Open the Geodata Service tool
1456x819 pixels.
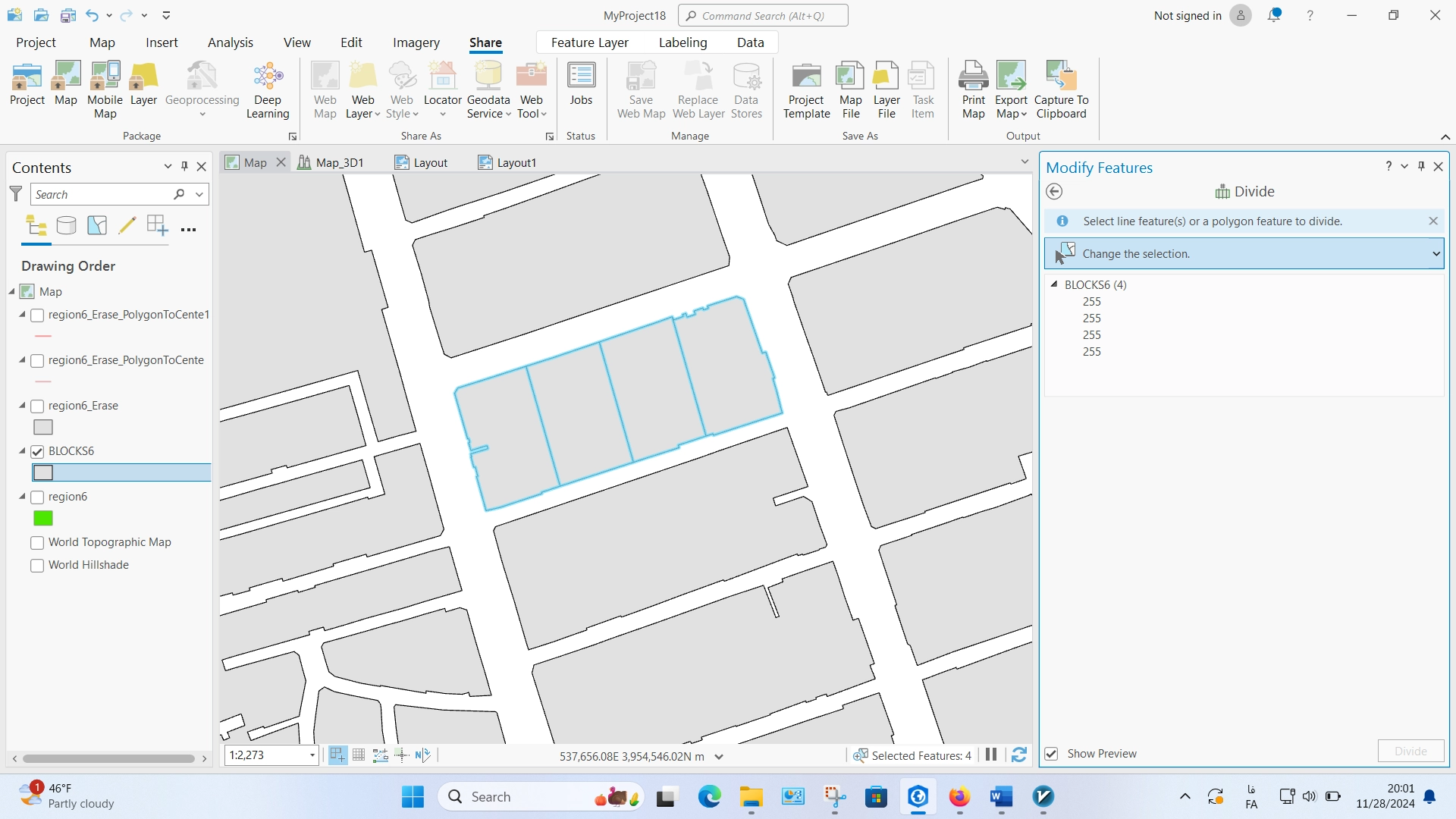coord(488,89)
